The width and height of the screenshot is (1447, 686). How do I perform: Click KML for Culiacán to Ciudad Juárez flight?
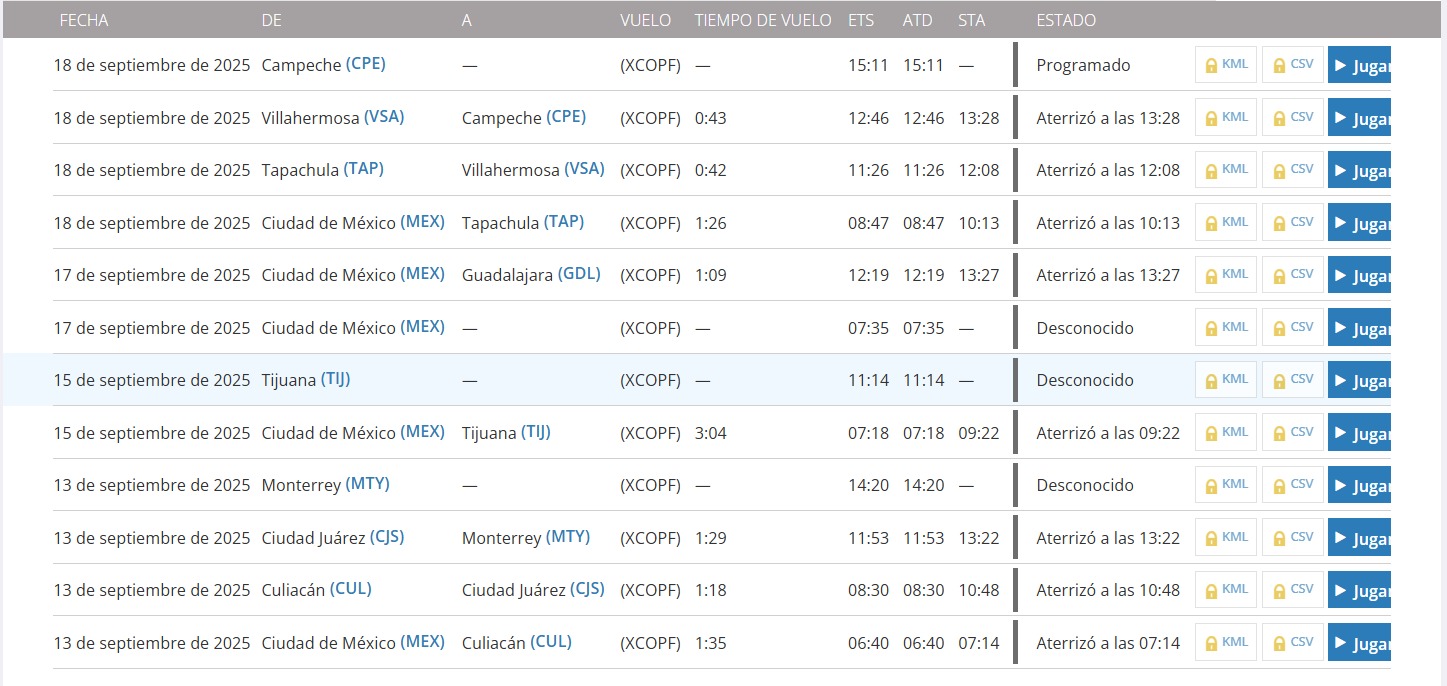point(1226,589)
